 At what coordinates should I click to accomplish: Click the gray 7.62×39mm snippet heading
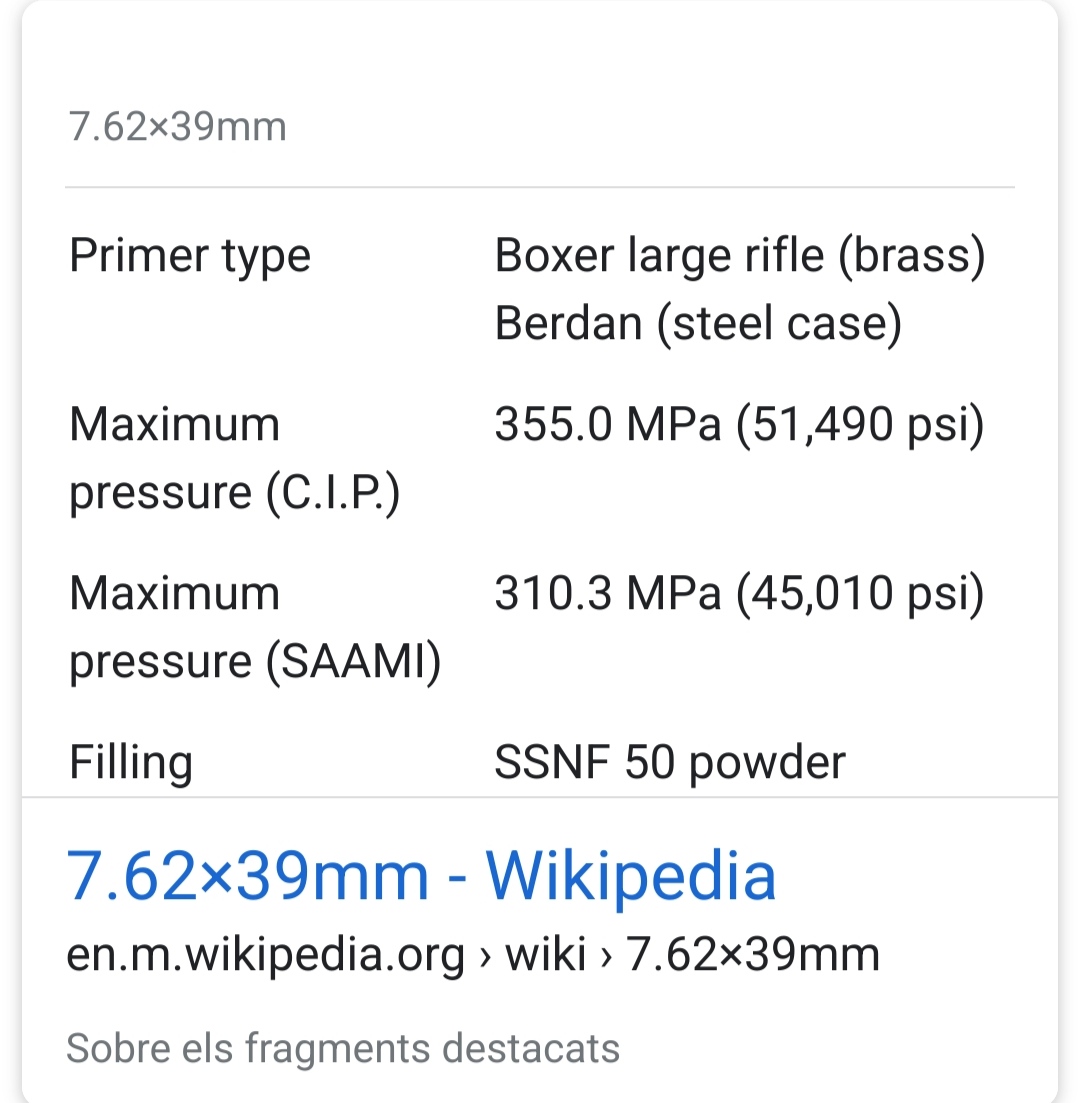[x=177, y=128]
